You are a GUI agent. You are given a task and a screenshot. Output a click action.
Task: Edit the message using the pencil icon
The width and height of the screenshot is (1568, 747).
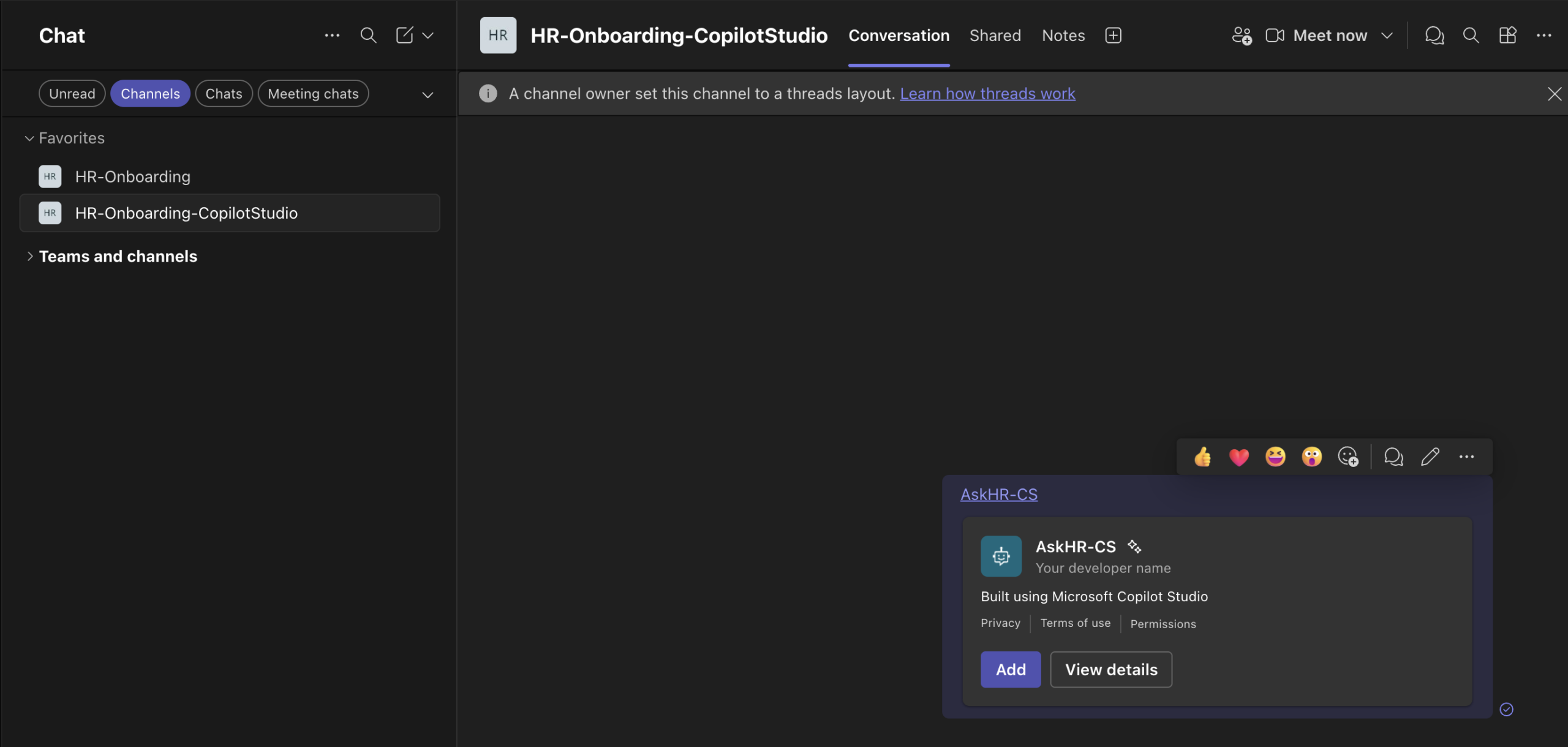(1430, 457)
